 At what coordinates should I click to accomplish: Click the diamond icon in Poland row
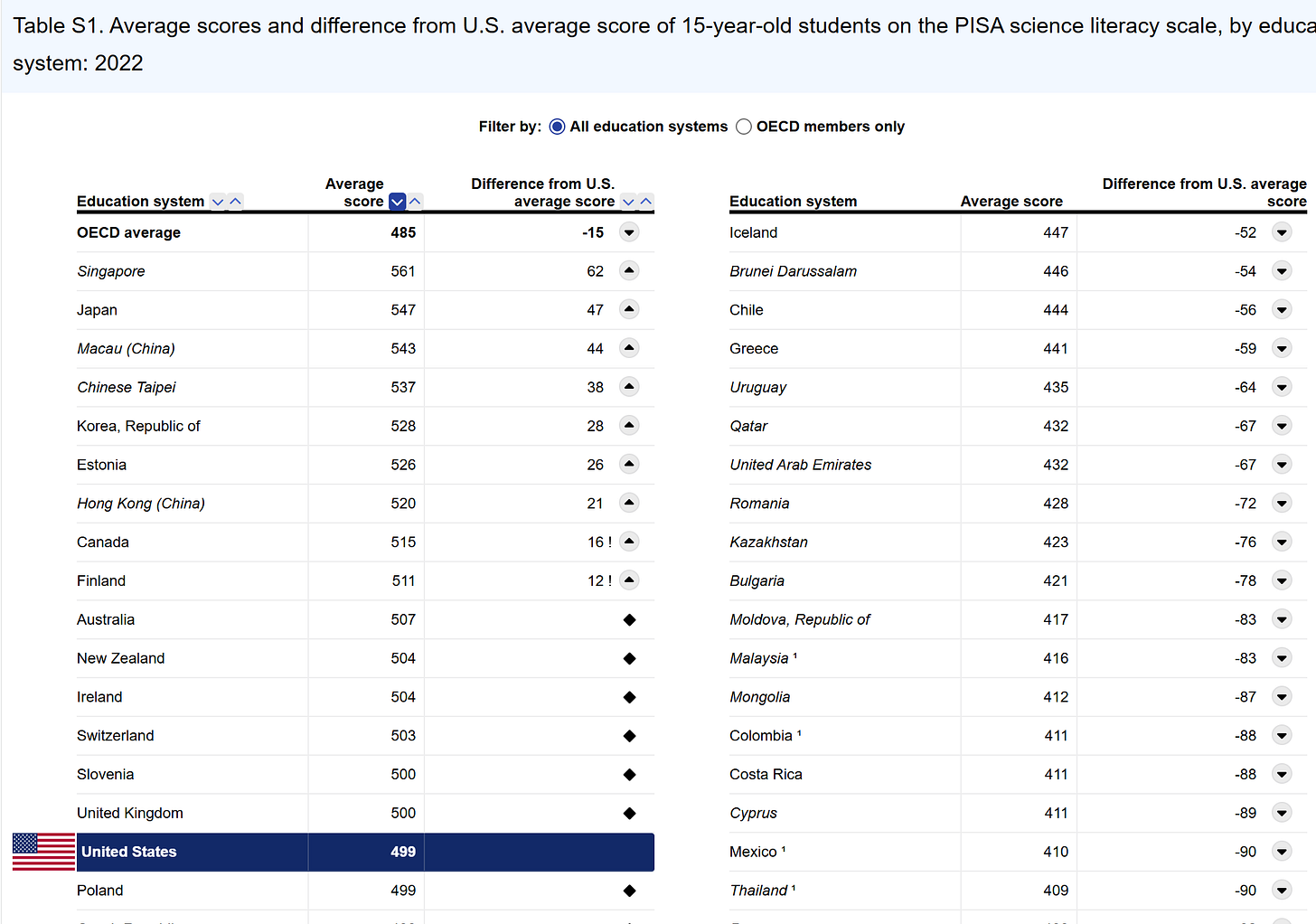click(629, 891)
